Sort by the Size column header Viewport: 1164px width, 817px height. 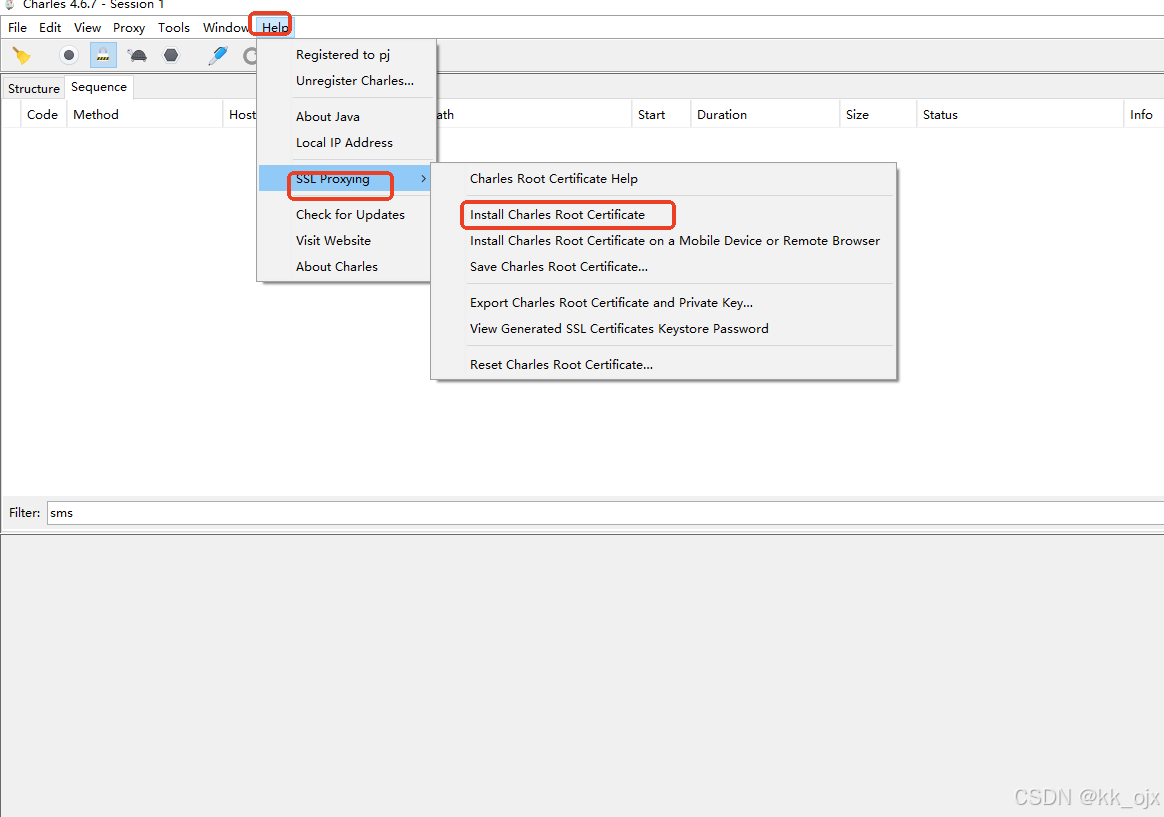878,114
